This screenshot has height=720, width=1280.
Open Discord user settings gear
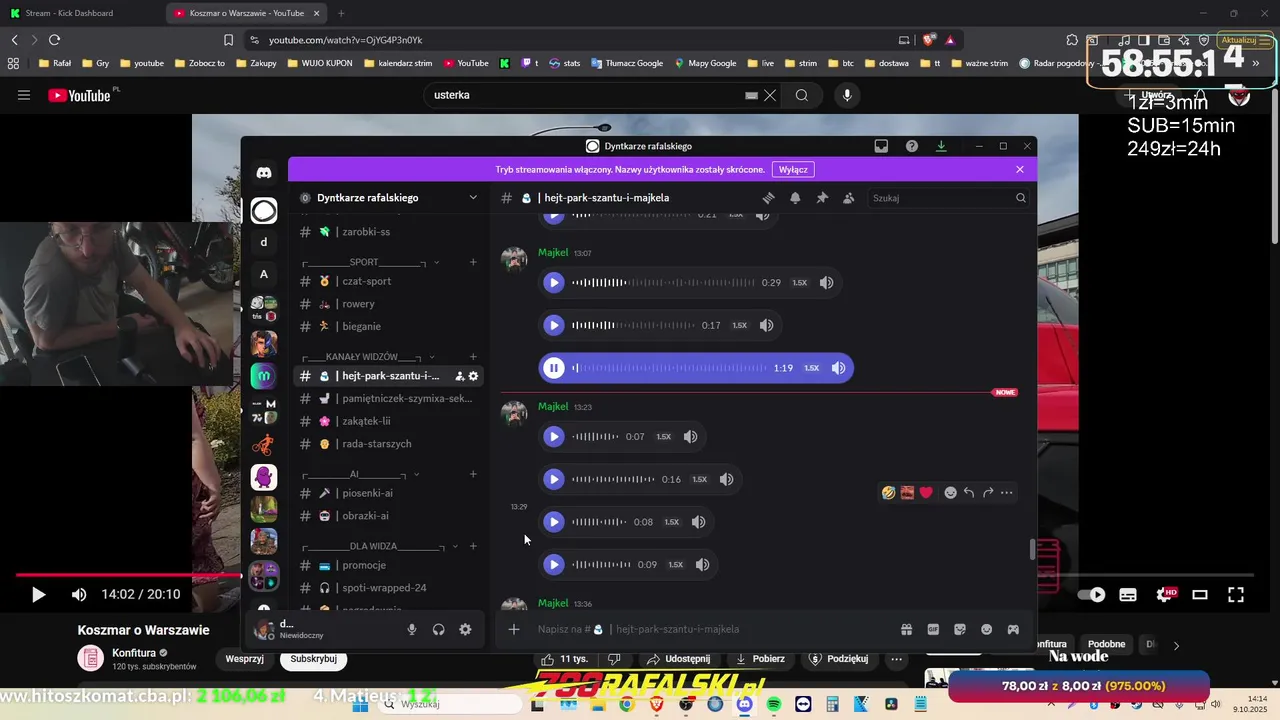(x=465, y=629)
